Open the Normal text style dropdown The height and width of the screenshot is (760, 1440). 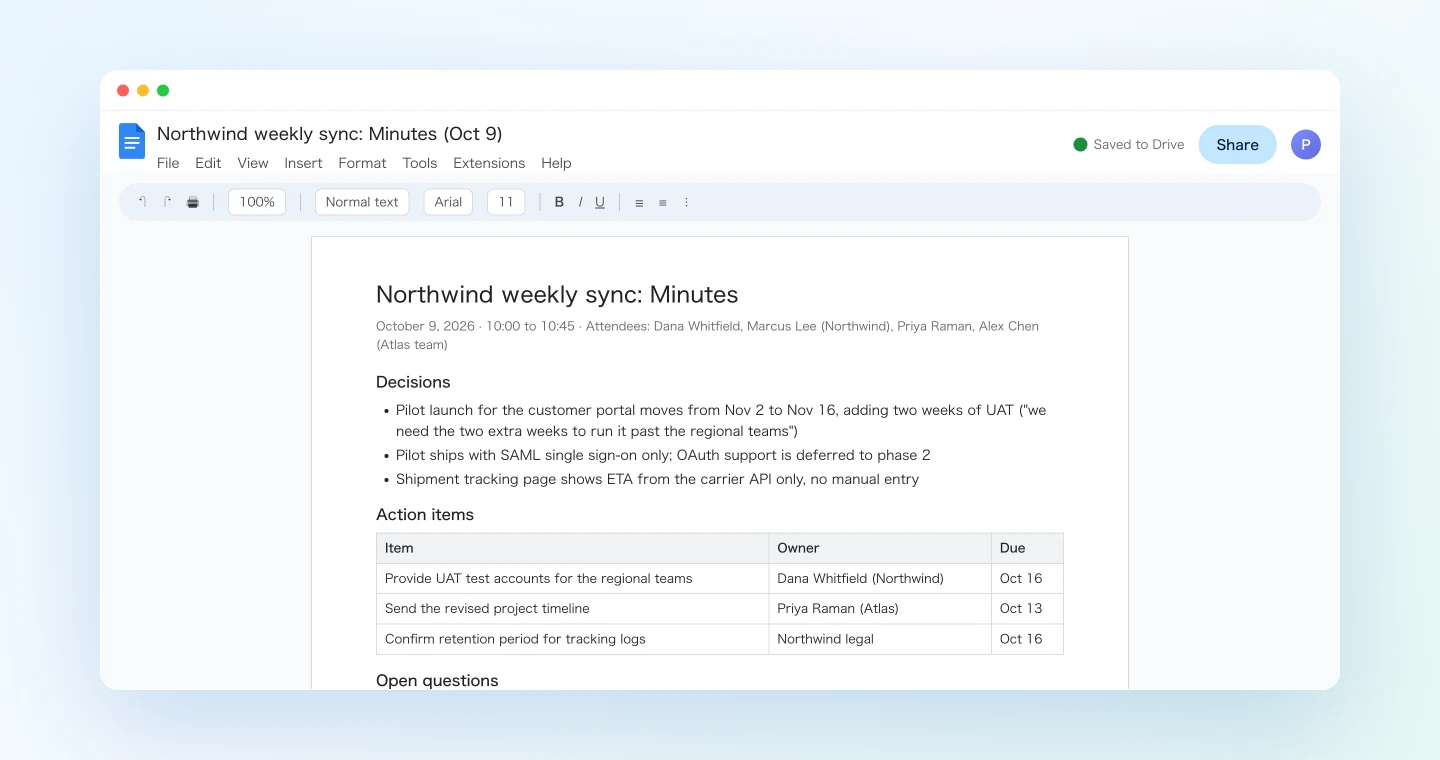click(x=362, y=202)
